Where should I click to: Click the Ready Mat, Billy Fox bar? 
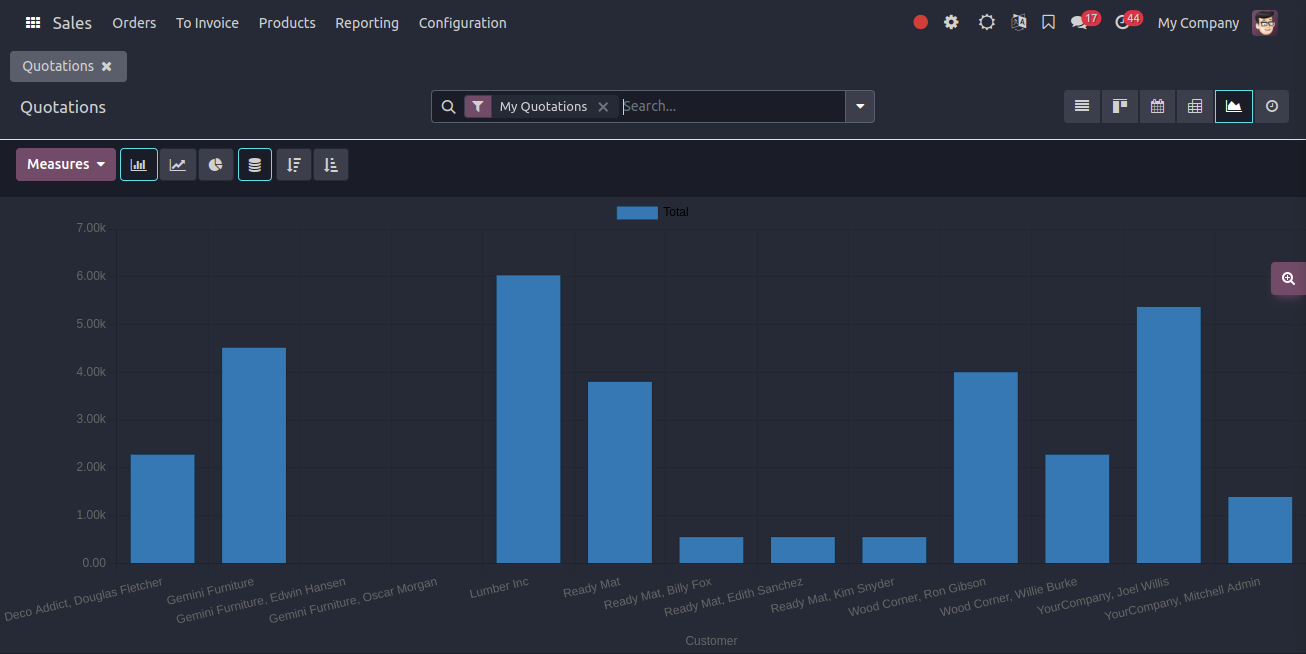711,550
